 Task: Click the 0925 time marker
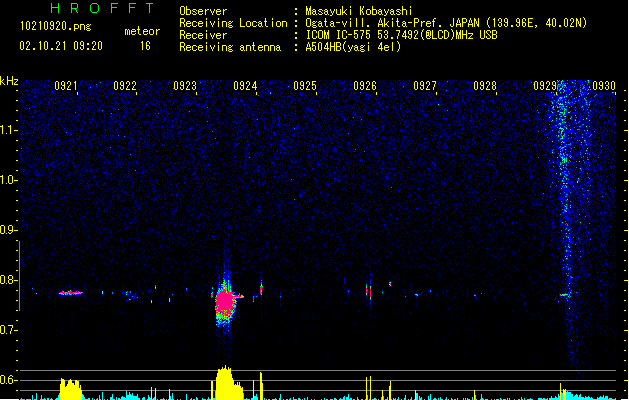pos(305,86)
